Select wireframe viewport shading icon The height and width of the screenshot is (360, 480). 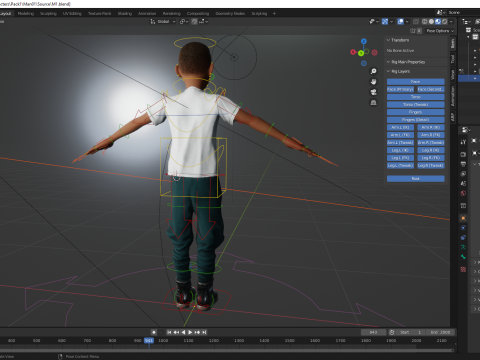[425, 22]
